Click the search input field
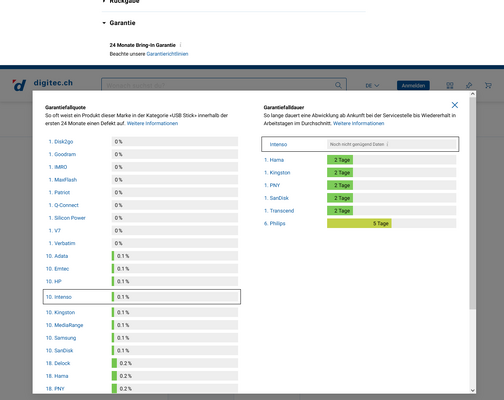Image resolution: width=504 pixels, height=400 pixels. (220, 85)
